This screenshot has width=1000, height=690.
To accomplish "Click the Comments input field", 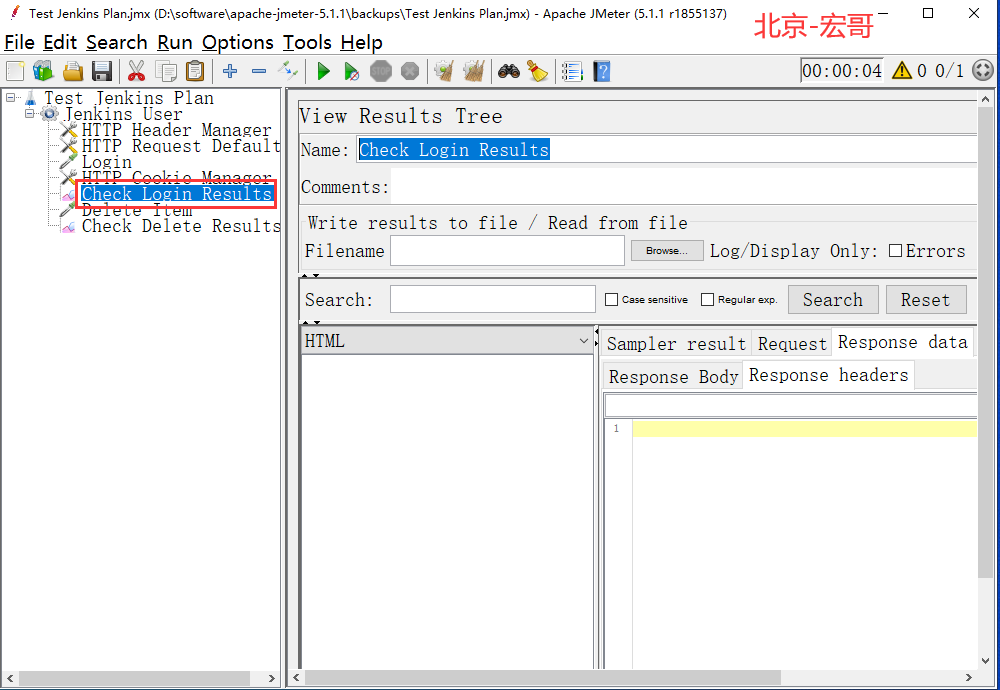I will (684, 187).
